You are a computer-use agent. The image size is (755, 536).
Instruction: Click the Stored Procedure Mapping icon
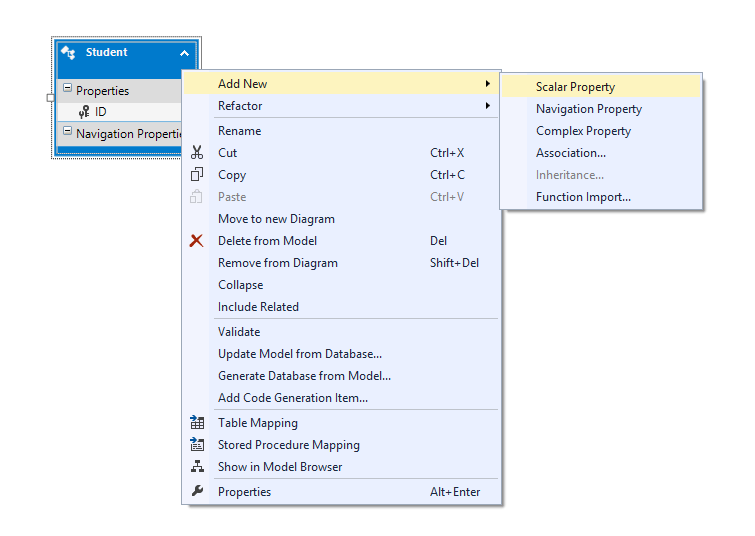[x=197, y=444]
